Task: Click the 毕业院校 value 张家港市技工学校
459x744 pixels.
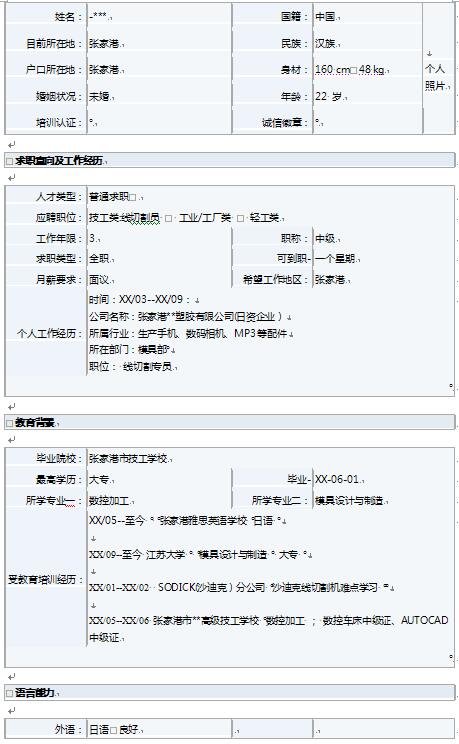Action: point(128,458)
